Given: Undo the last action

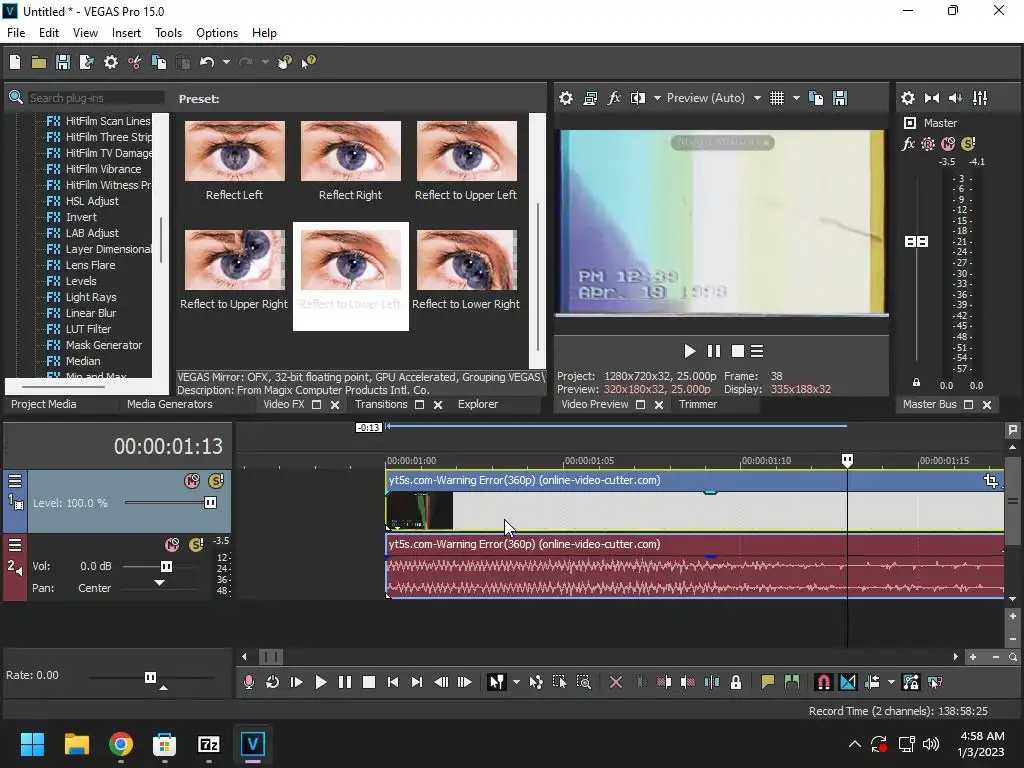Looking at the screenshot, I should pos(207,62).
